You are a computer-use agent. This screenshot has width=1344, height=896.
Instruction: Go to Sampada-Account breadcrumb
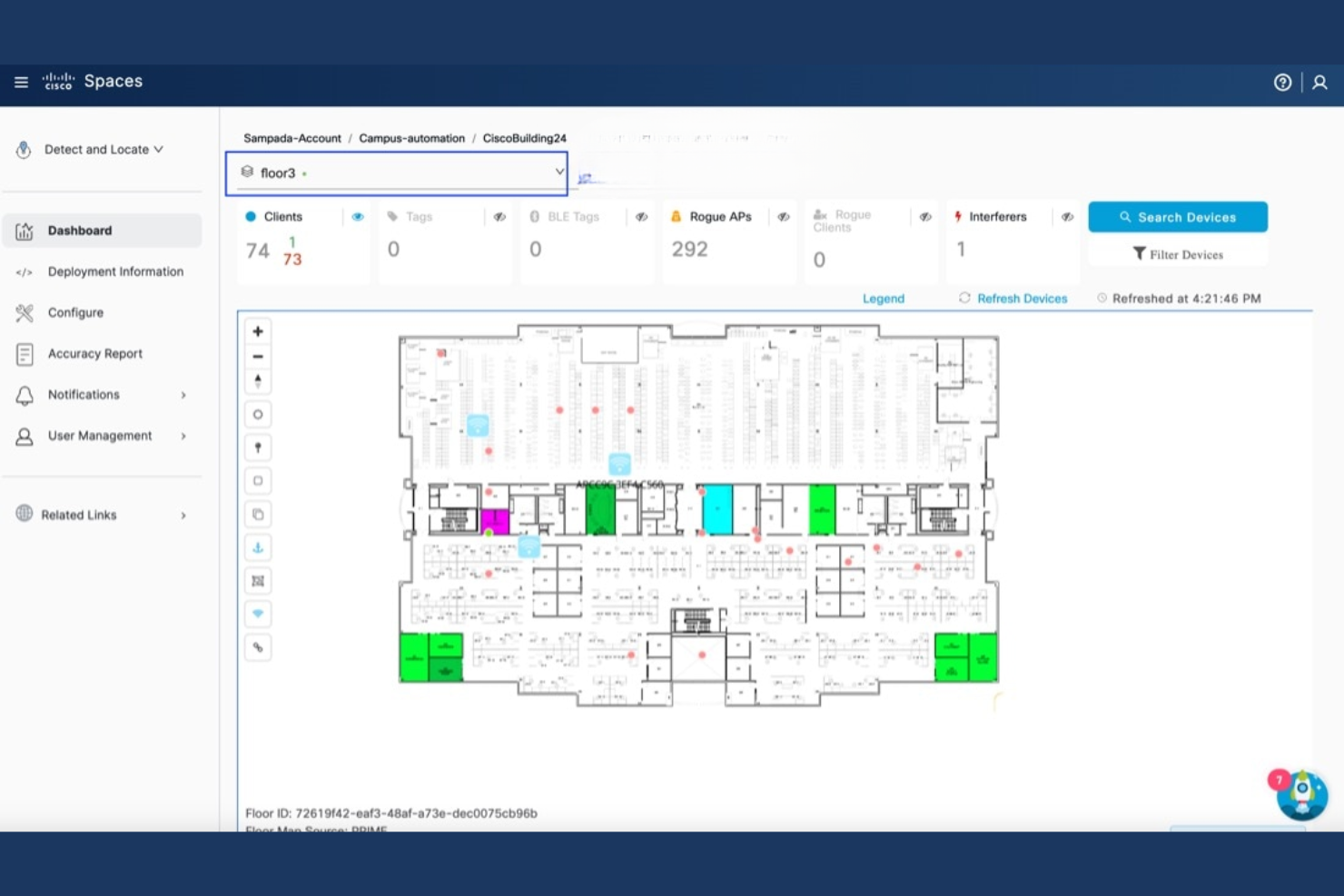point(292,138)
